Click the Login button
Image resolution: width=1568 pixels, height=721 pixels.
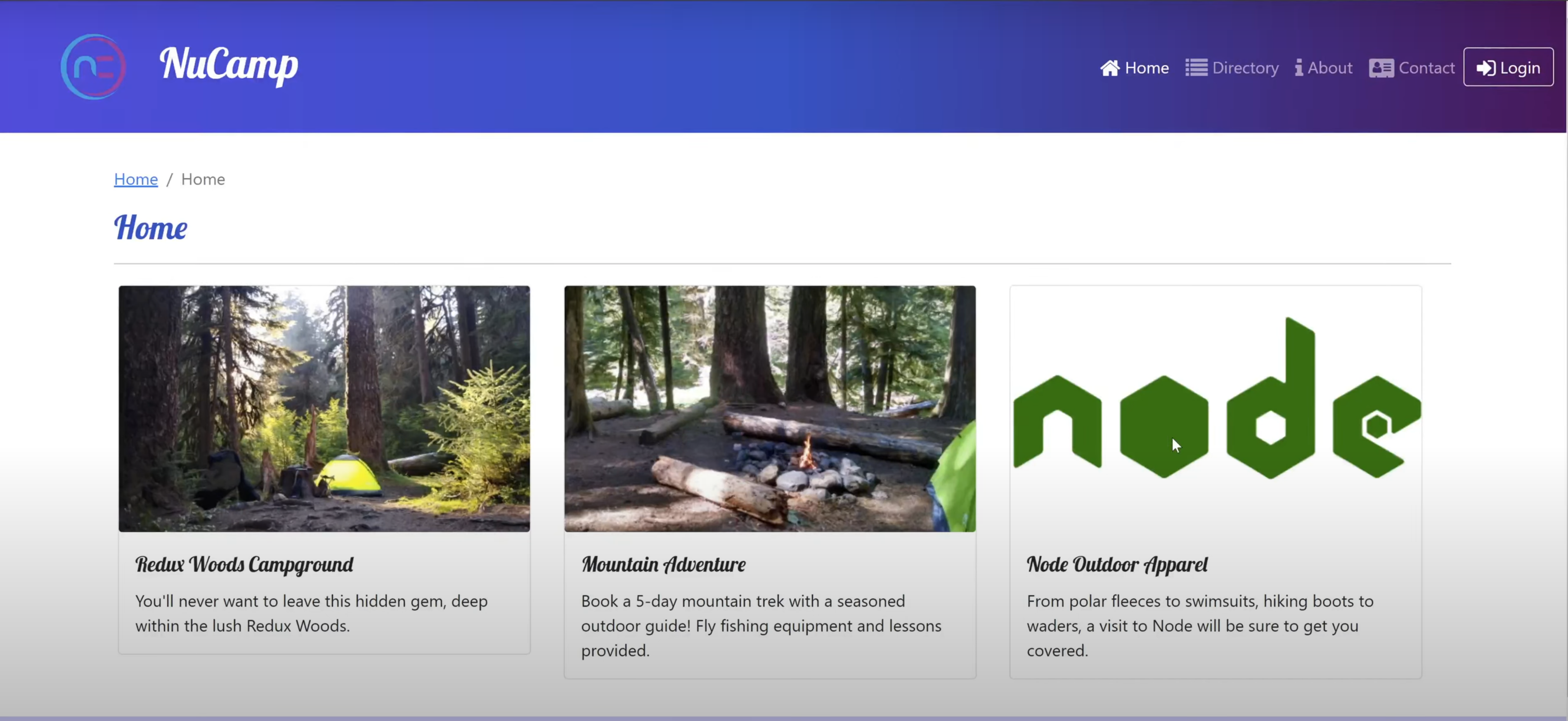pos(1508,67)
